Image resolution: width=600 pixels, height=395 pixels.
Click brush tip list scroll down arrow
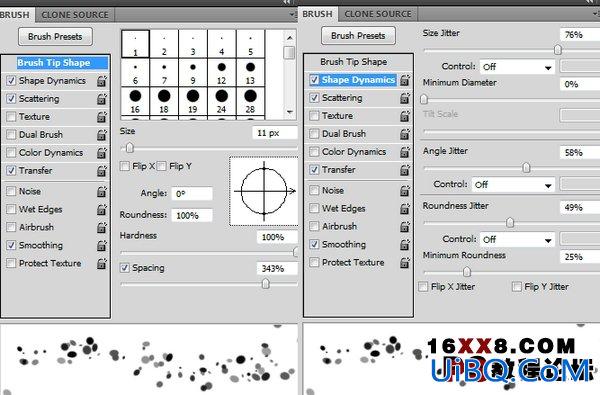[290, 112]
